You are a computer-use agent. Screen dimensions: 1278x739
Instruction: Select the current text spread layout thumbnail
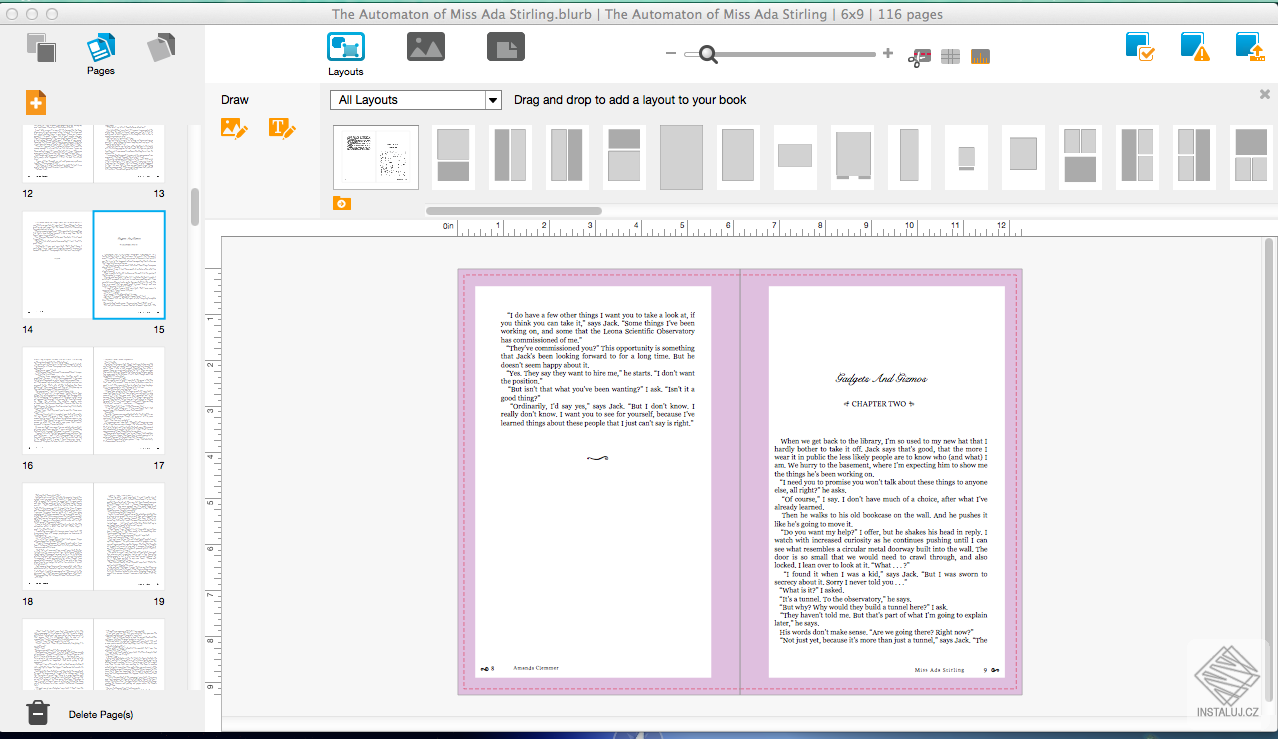click(376, 157)
